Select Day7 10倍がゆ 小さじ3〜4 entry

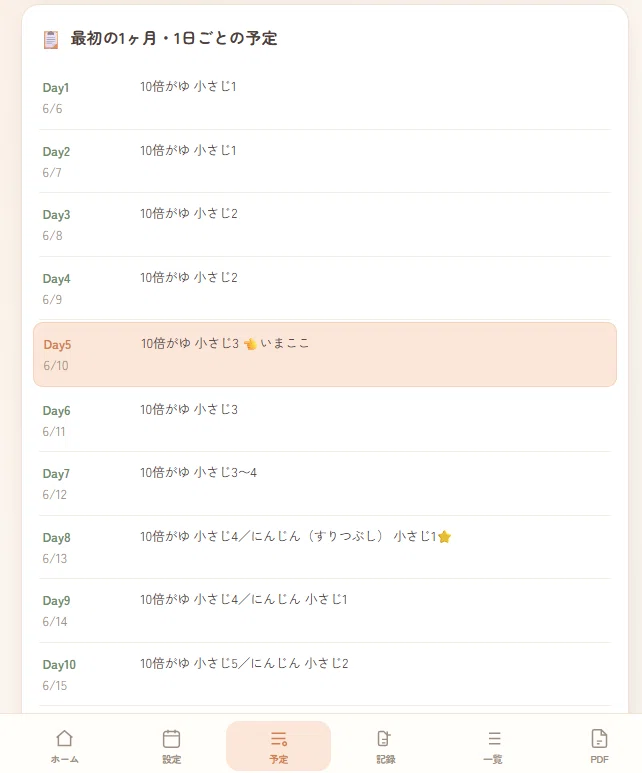tap(325, 484)
